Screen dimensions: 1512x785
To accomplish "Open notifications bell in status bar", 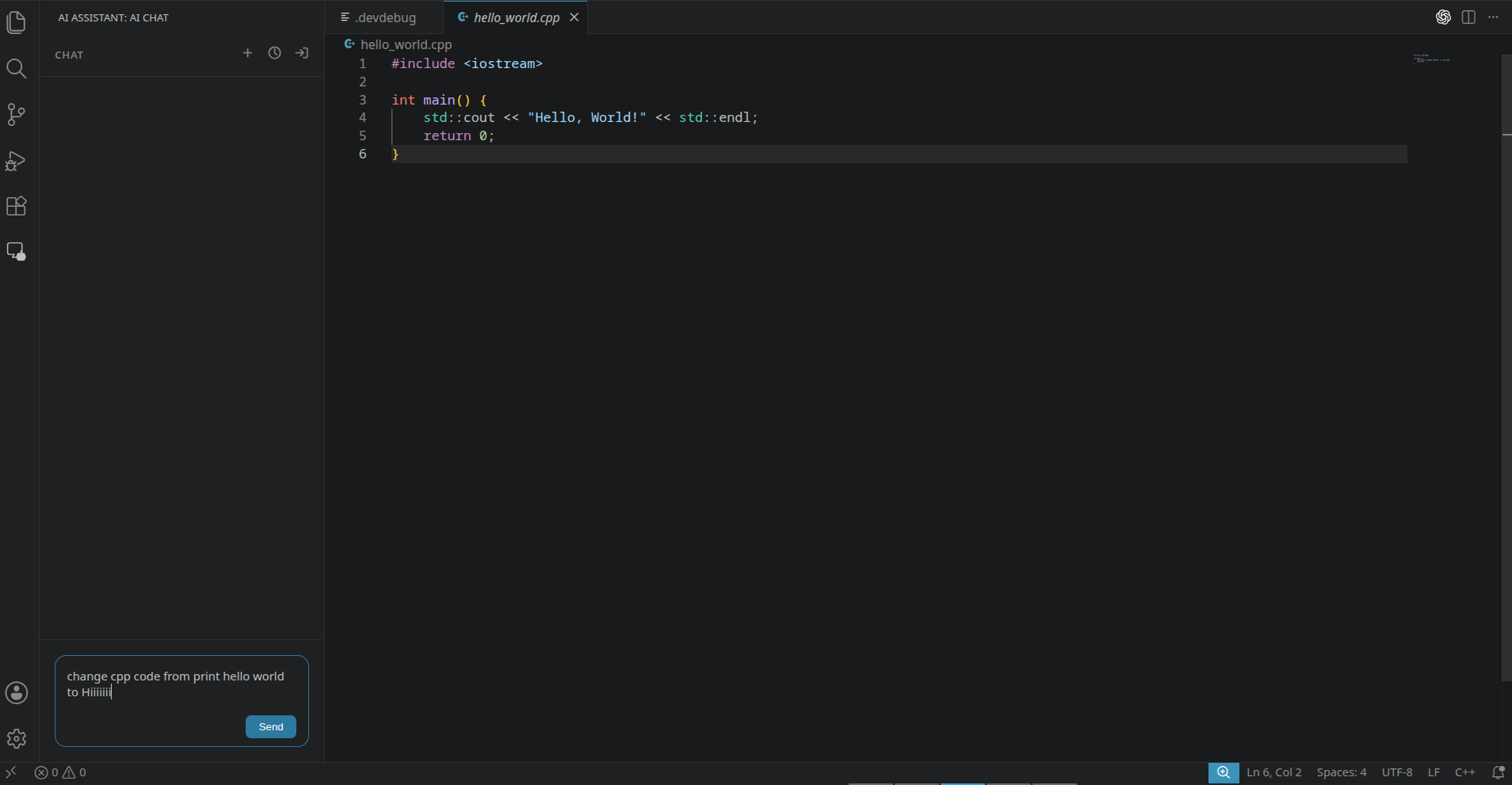I will point(1498,772).
